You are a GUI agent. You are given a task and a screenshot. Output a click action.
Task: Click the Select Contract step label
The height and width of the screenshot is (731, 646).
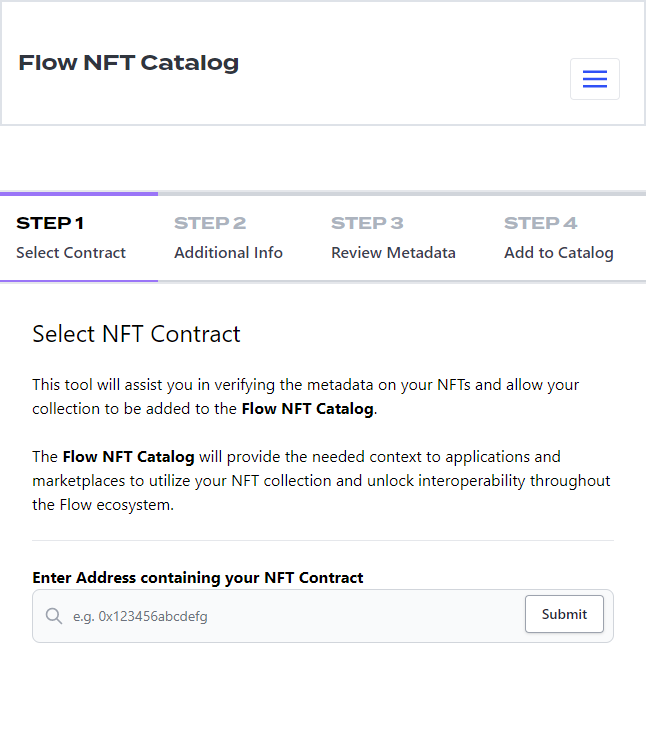coord(71,253)
